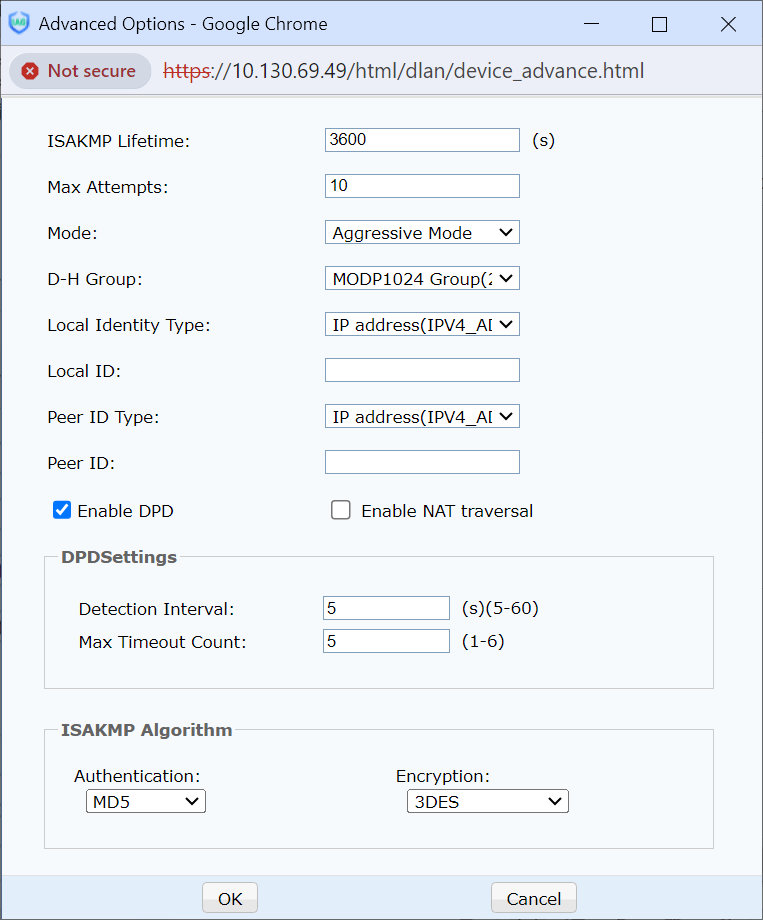Close the Advanced Options window
Screen dimensions: 763x920
[728, 24]
